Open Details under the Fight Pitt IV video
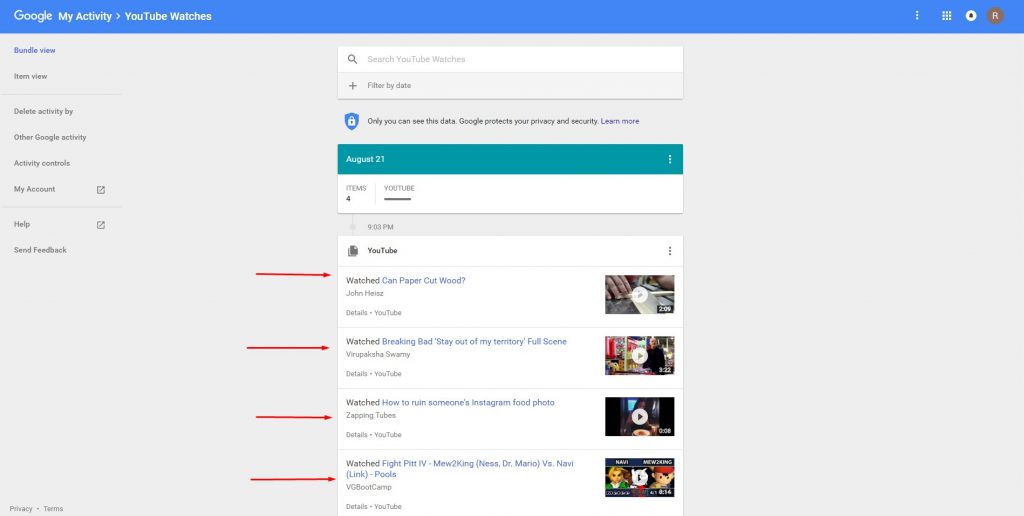Viewport: 1024px width, 516px height. (x=357, y=506)
